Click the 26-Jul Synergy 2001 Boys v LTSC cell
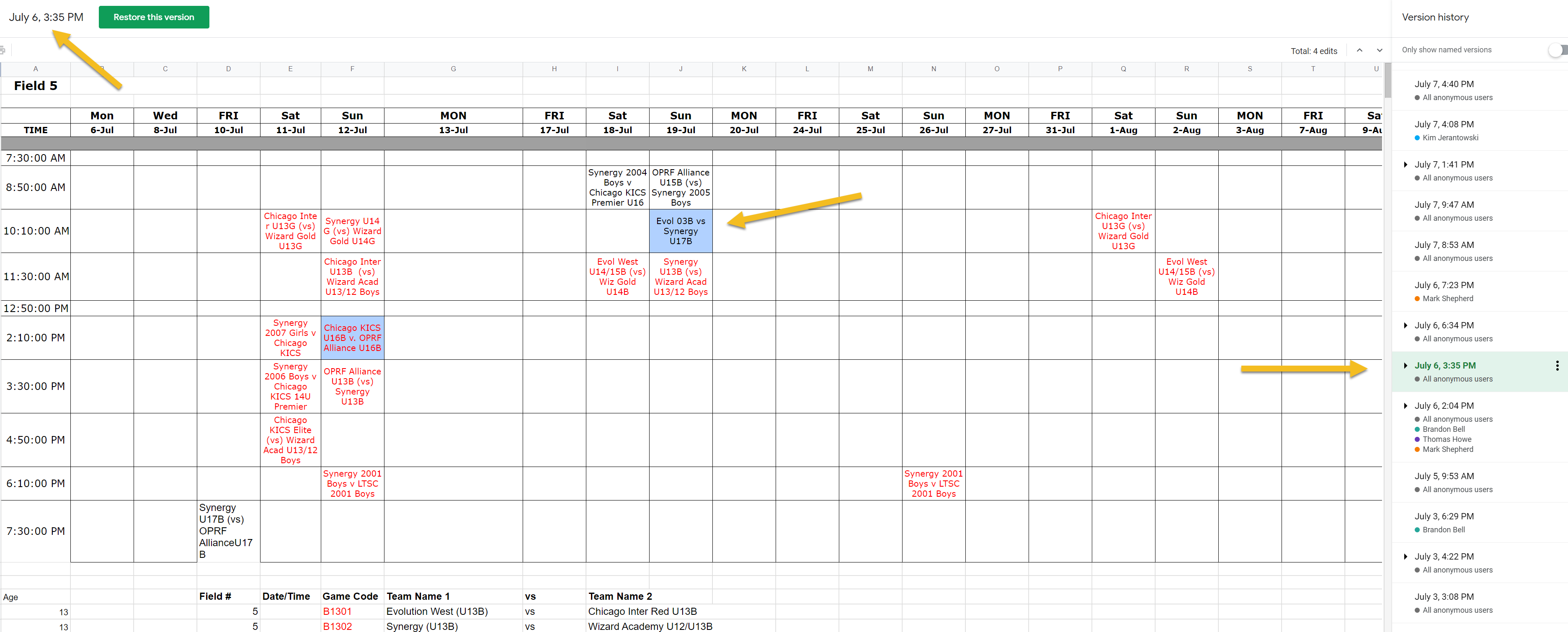 933,483
